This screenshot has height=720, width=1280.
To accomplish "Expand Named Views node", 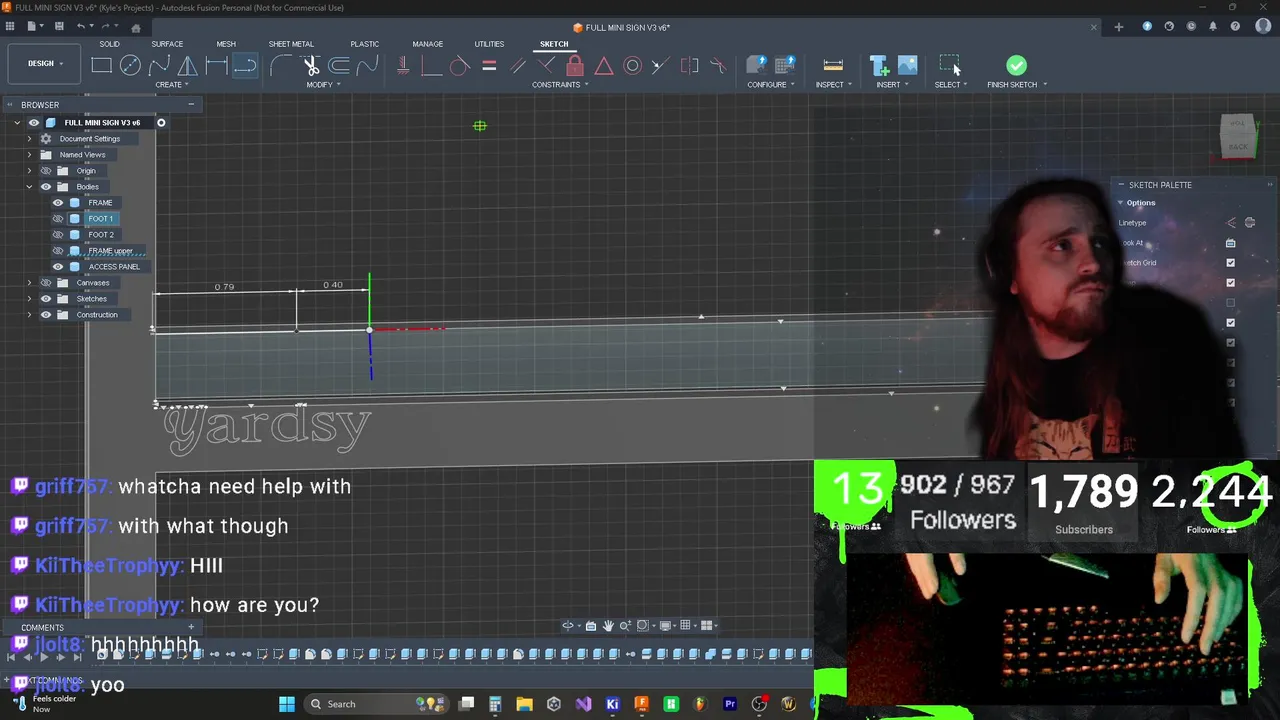I will 29,155.
